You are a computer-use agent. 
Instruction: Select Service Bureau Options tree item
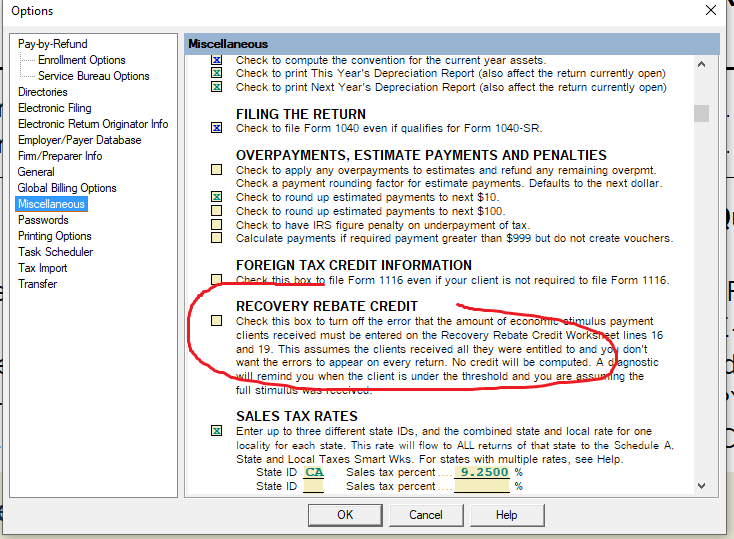(93, 76)
